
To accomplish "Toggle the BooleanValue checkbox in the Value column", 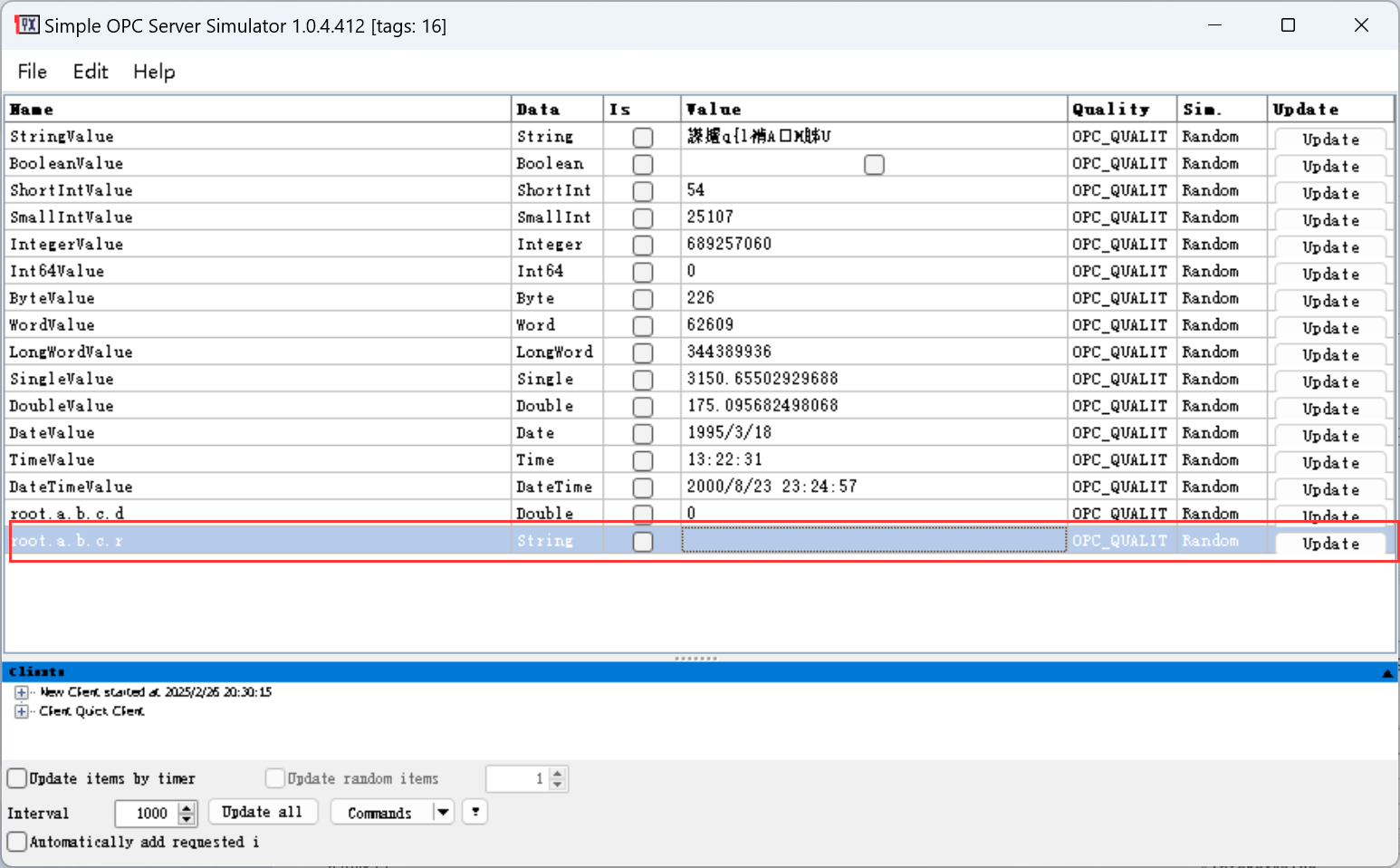I will 874,164.
